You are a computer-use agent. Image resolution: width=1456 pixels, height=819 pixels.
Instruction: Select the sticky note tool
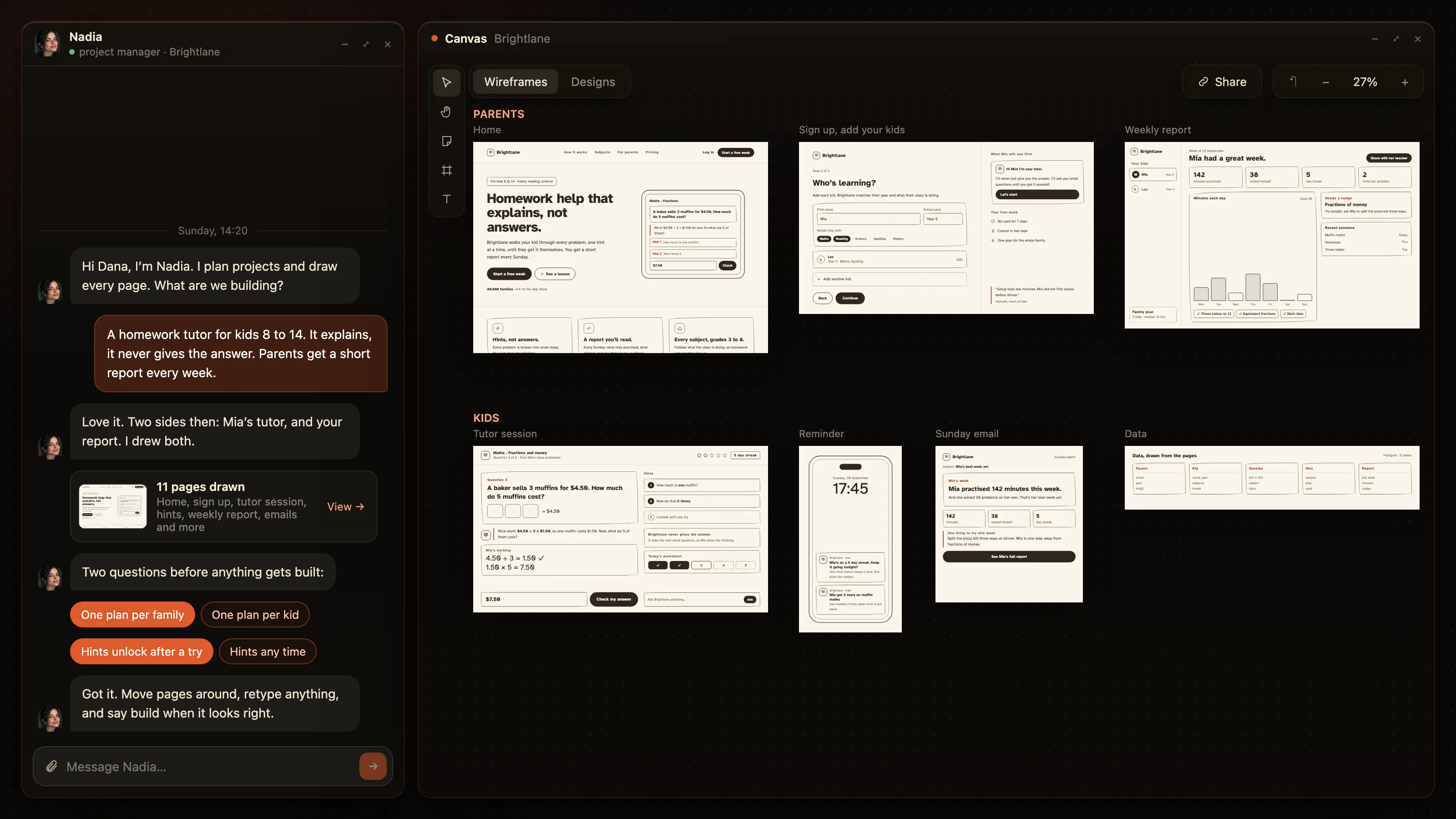[446, 141]
